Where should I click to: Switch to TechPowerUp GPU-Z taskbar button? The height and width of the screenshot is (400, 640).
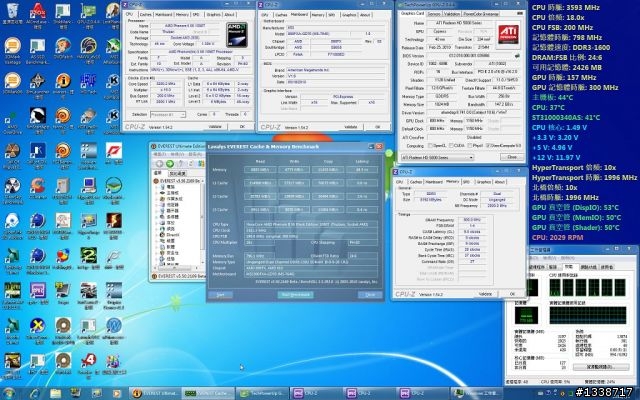click(x=262, y=393)
